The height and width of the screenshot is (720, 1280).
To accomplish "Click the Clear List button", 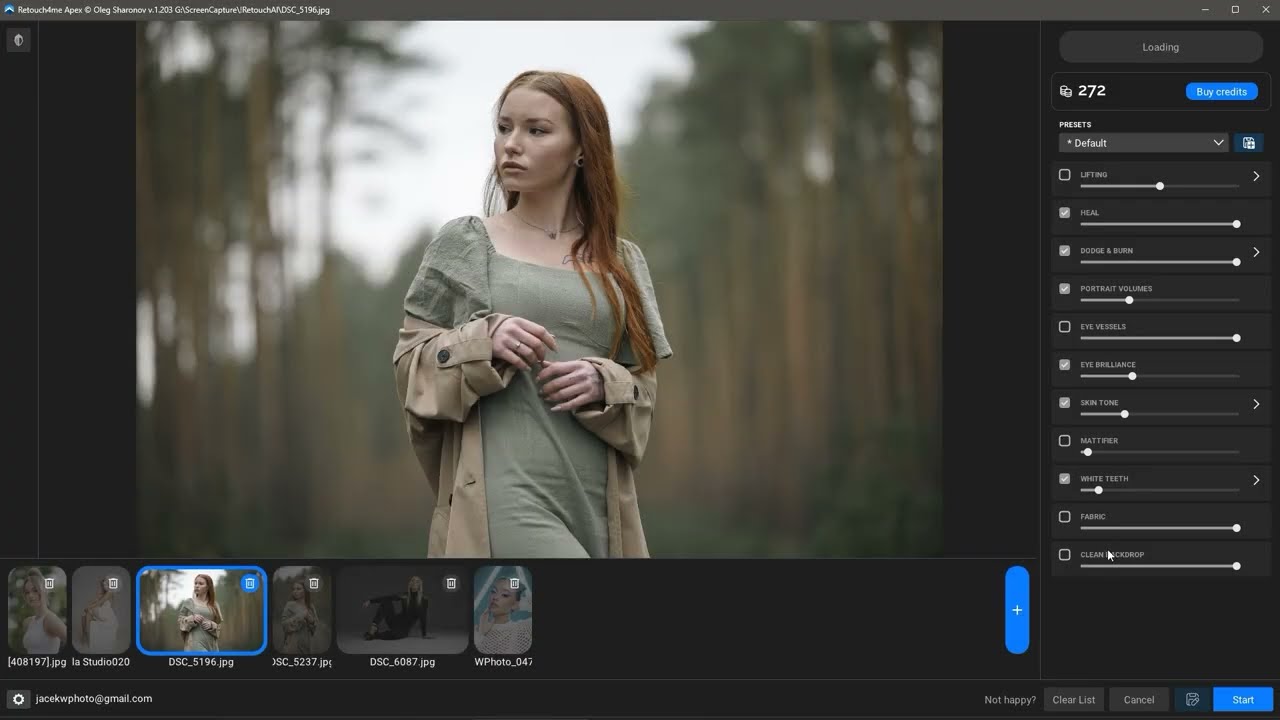I will (x=1074, y=700).
